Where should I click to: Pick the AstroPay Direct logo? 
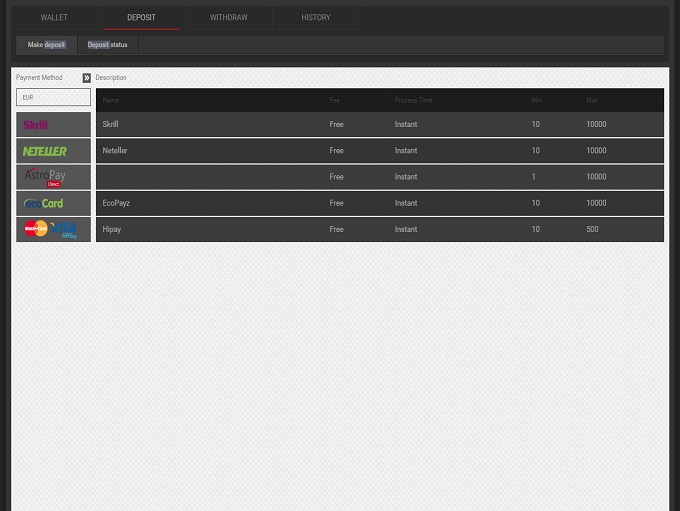coord(53,177)
